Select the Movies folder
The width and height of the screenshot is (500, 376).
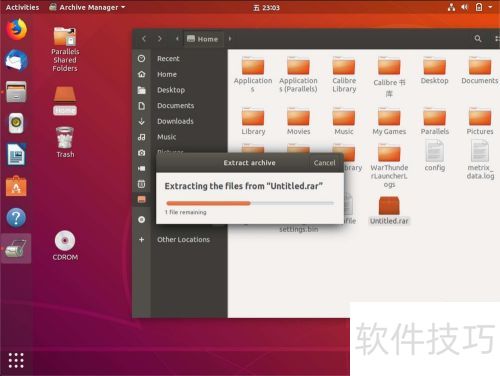tap(298, 121)
